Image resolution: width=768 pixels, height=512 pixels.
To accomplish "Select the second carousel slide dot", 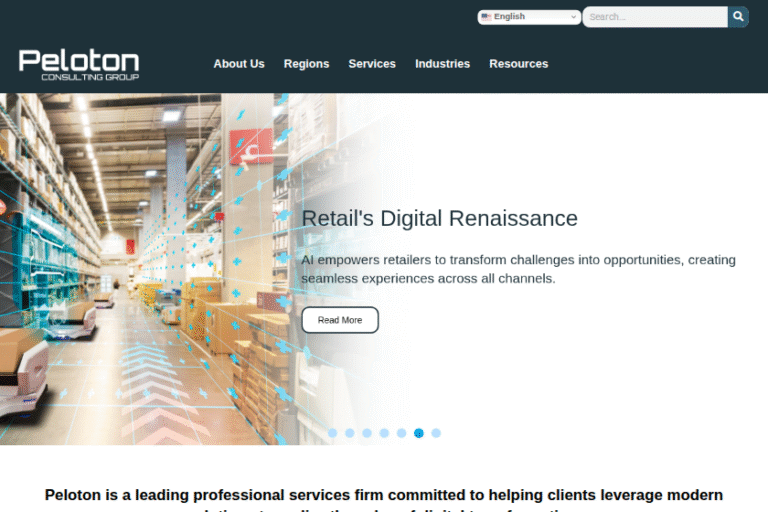I will [x=350, y=433].
